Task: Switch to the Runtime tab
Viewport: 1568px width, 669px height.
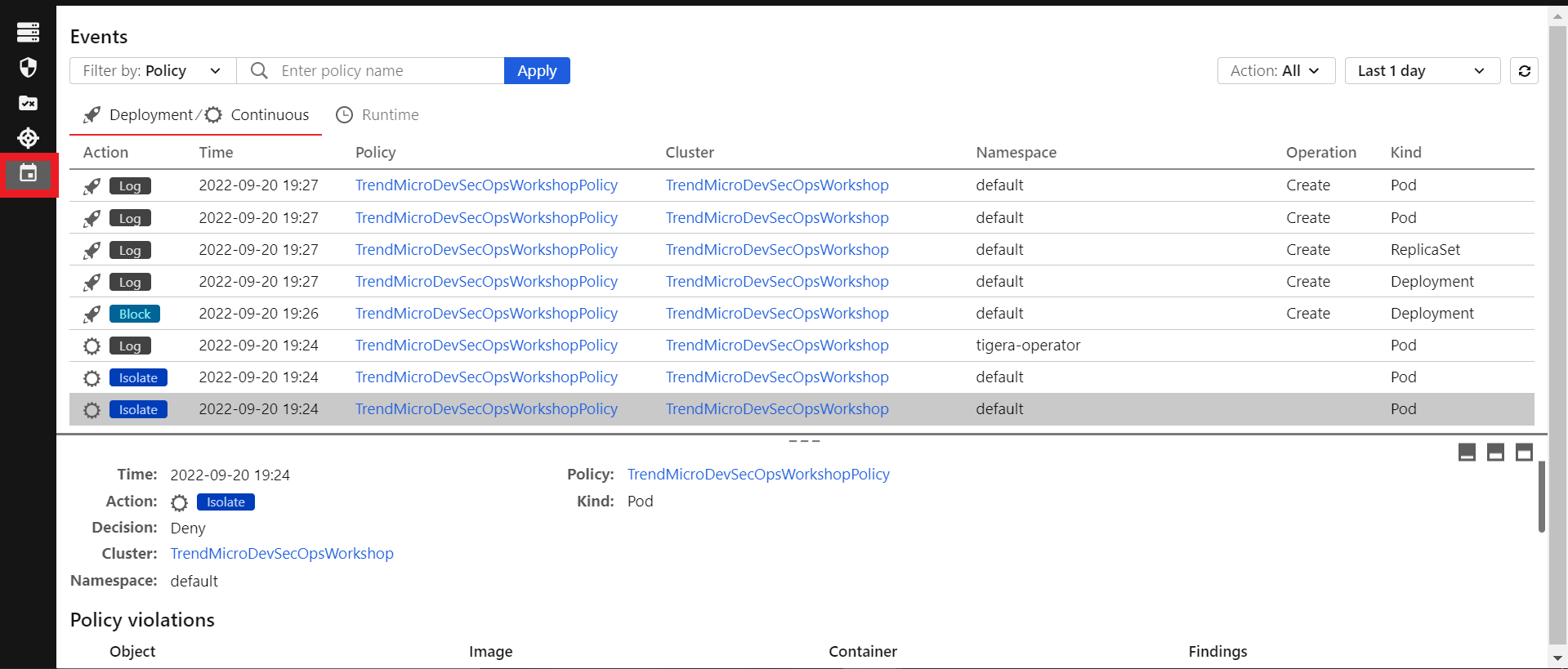Action: point(377,115)
